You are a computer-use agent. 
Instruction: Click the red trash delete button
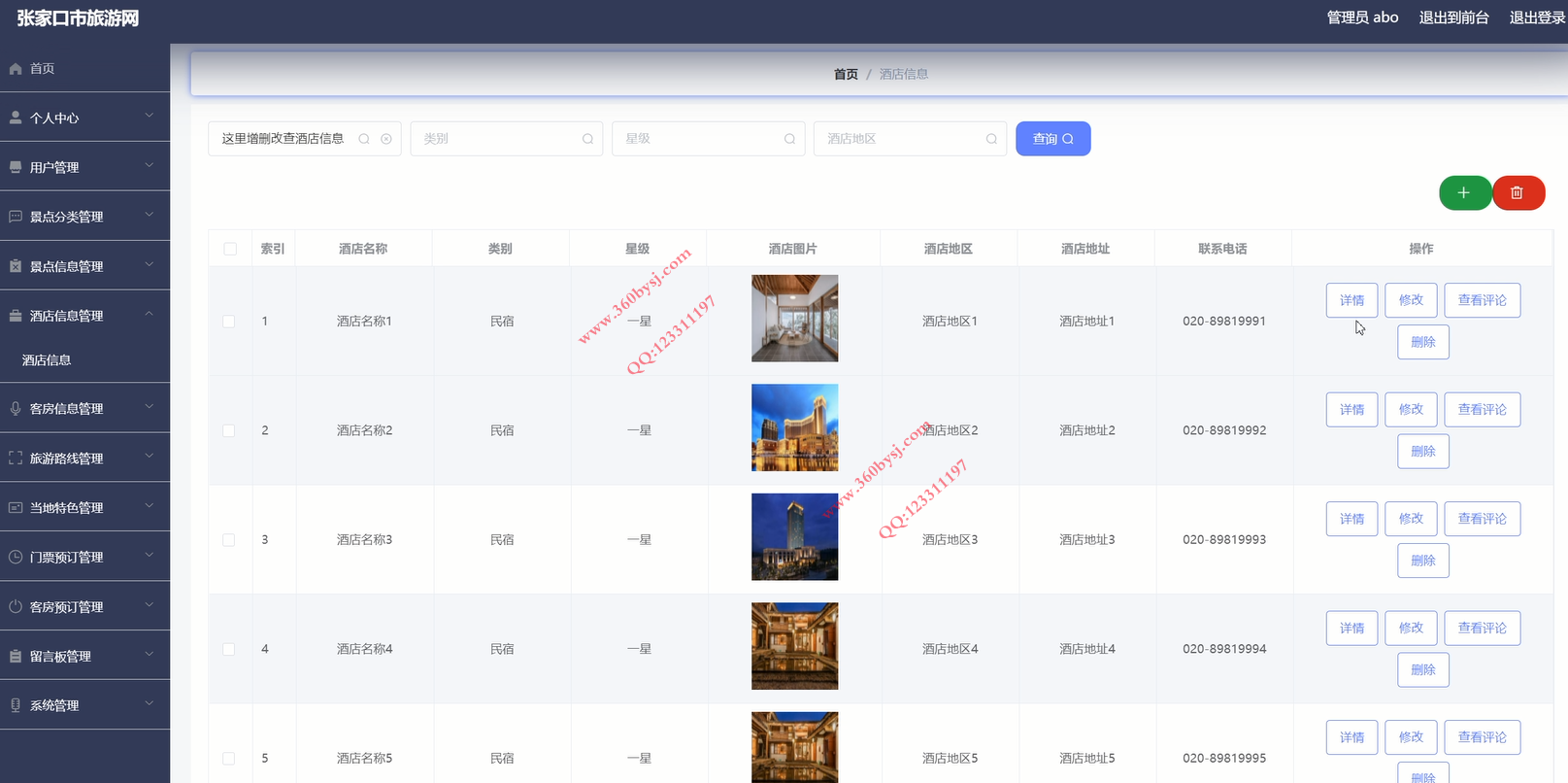(1518, 192)
